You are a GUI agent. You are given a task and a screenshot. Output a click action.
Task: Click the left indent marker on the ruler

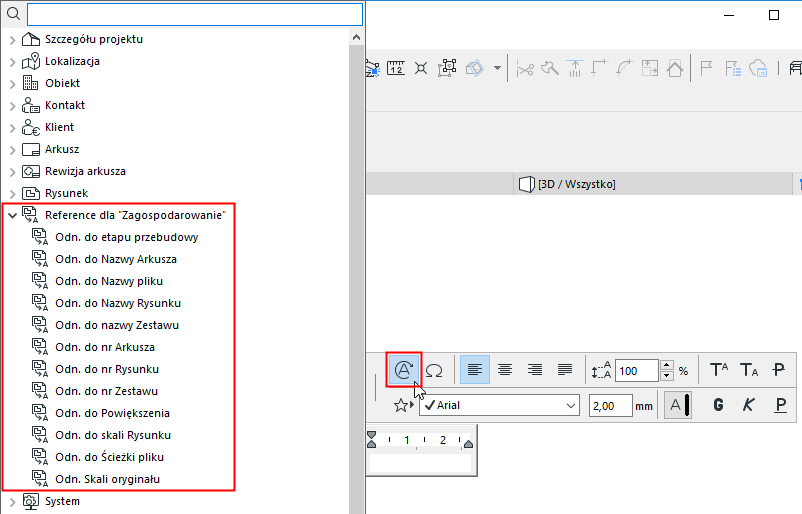[372, 439]
